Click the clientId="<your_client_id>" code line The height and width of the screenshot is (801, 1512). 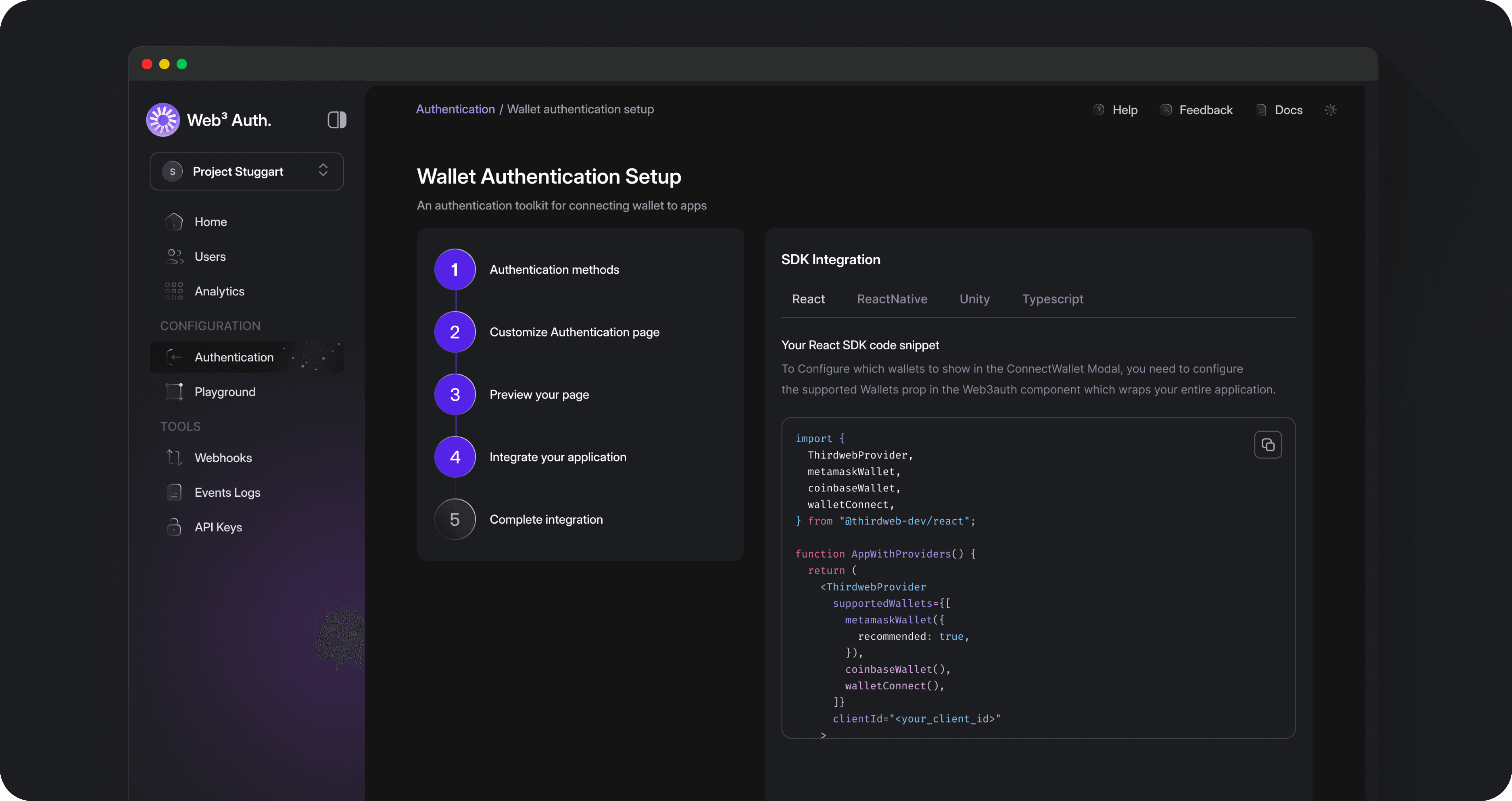pyautogui.click(x=916, y=718)
